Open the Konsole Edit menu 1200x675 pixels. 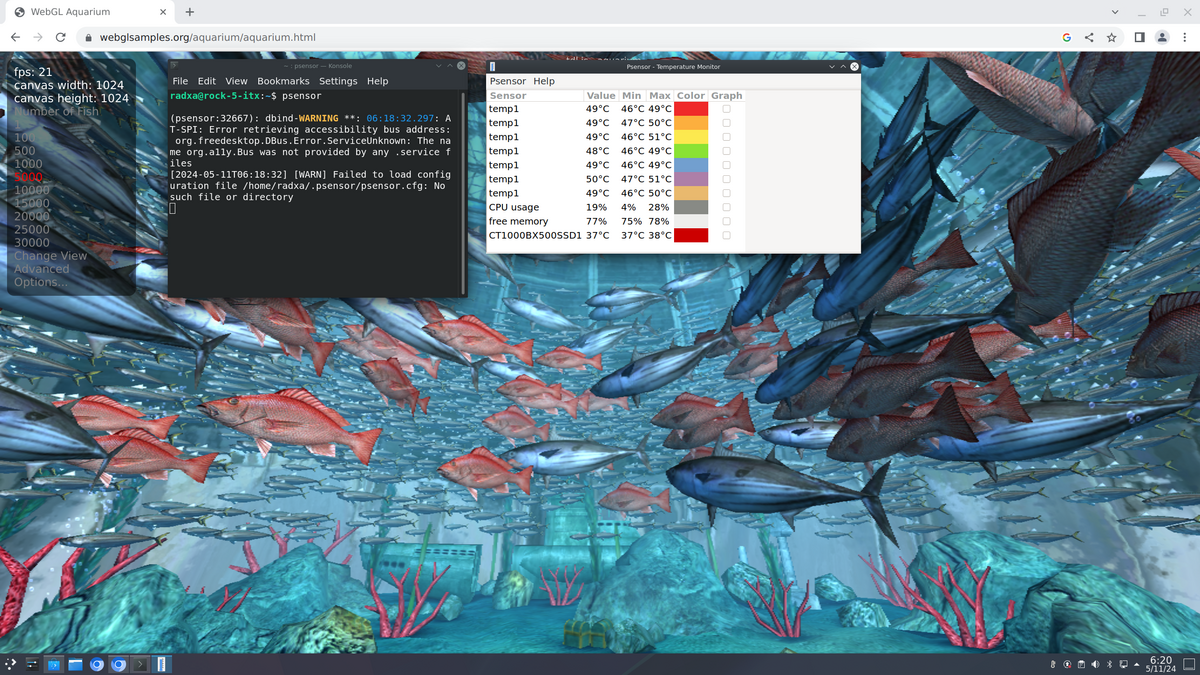coord(206,81)
